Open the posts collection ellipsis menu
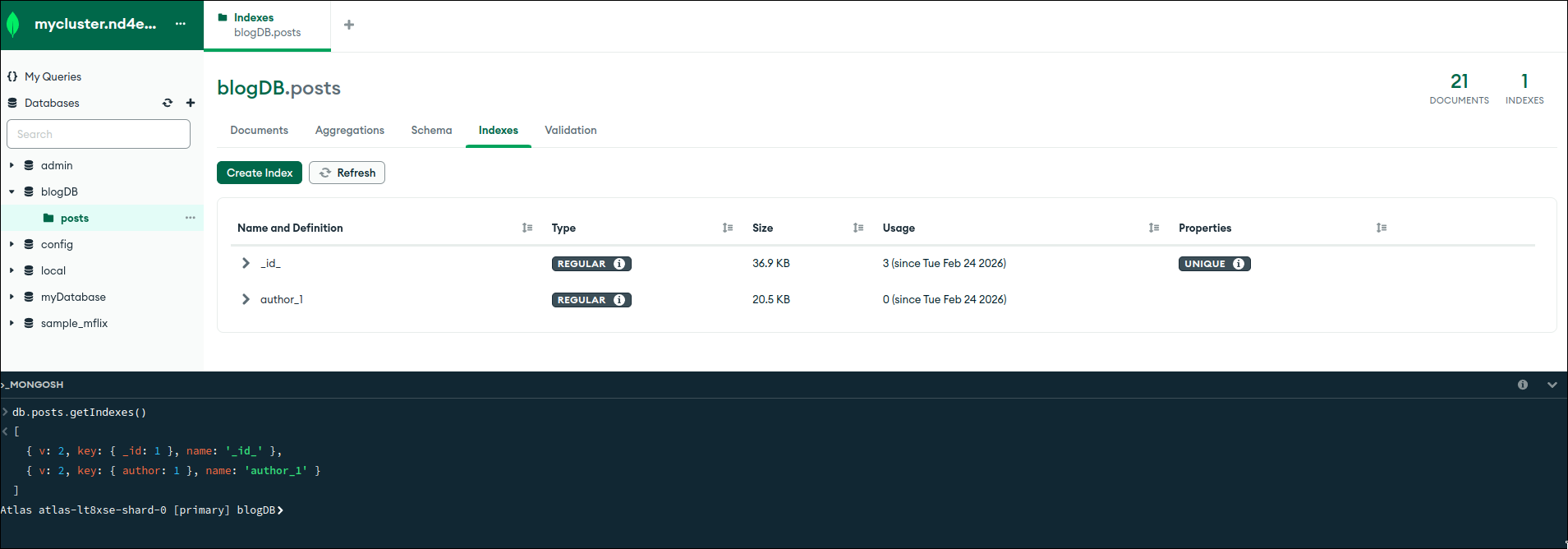Image resolution: width=1568 pixels, height=549 pixels. pos(191,218)
